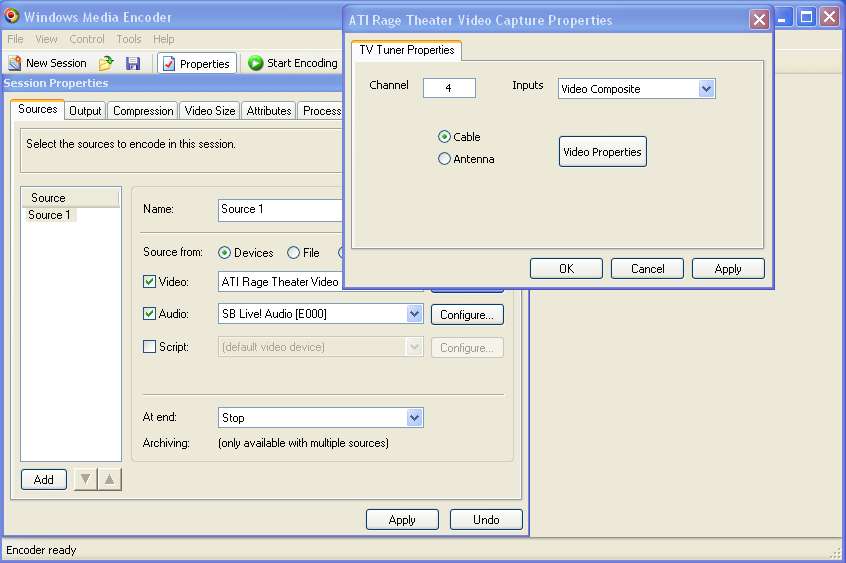Click the ATI Rage Theater Video device field
Screen dimensions: 846x563
[281, 282]
